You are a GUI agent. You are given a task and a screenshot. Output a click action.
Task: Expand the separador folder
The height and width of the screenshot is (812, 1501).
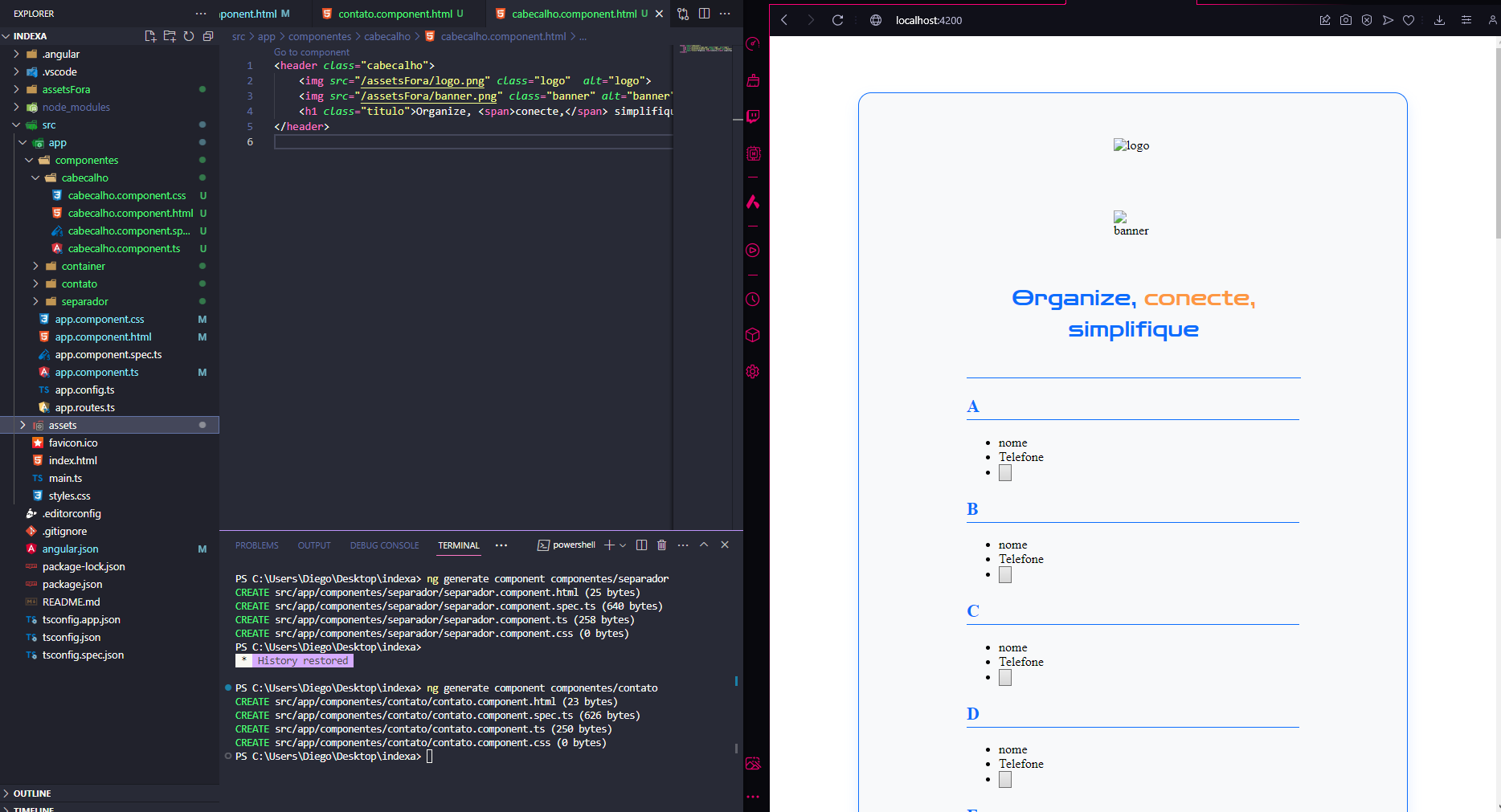pyautogui.click(x=35, y=301)
